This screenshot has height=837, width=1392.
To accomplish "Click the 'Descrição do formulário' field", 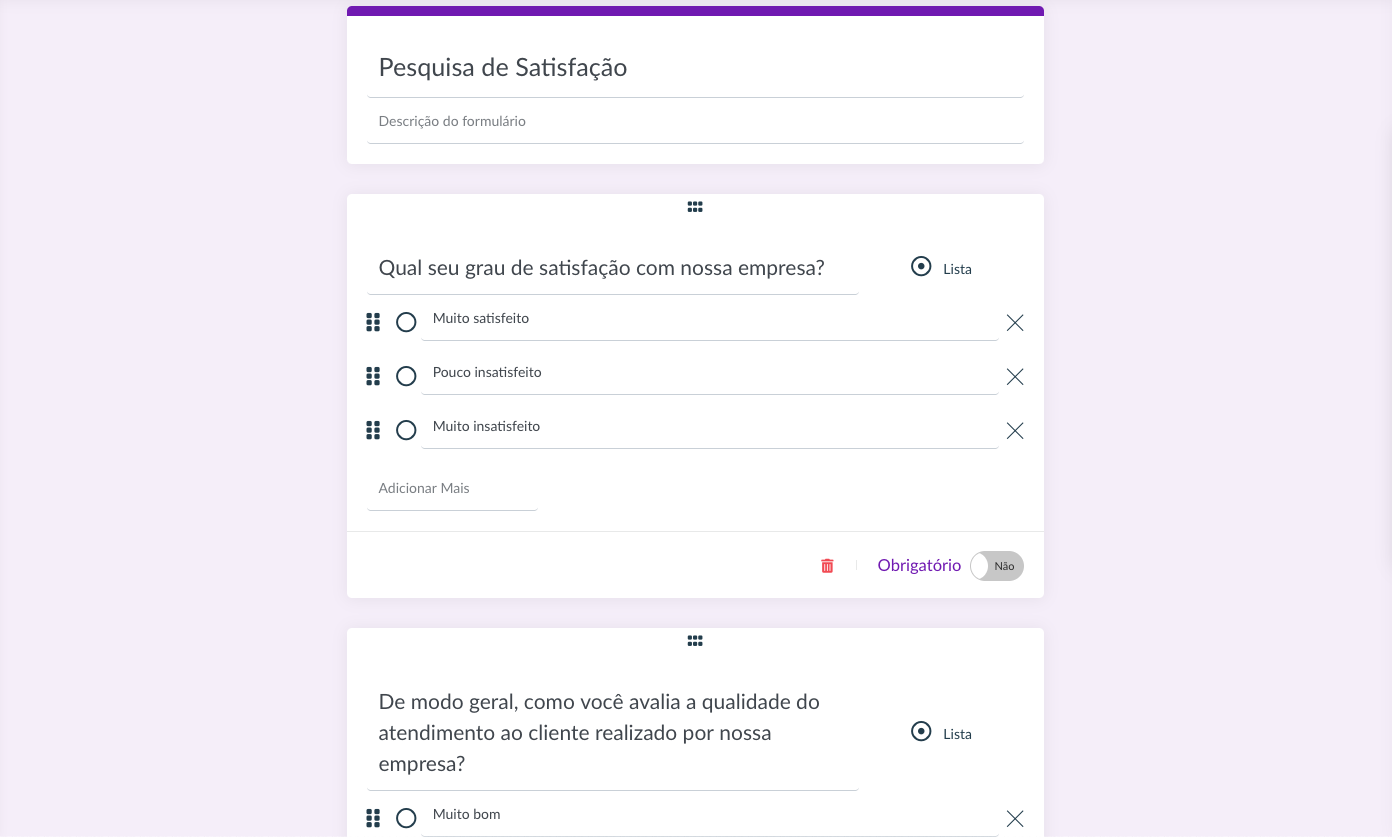I will (x=695, y=122).
